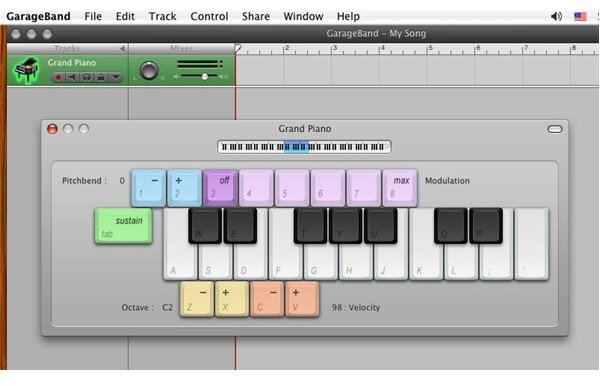Raise the octave with X key
The width and height of the screenshot is (600, 386).
coord(232,299)
